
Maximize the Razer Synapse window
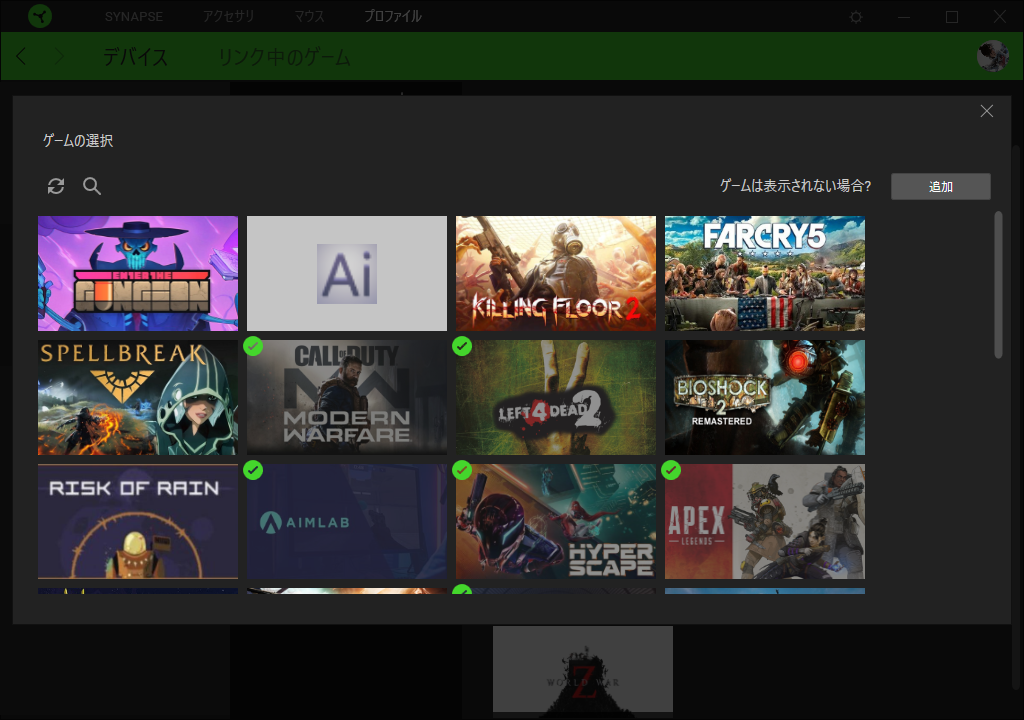click(x=952, y=17)
